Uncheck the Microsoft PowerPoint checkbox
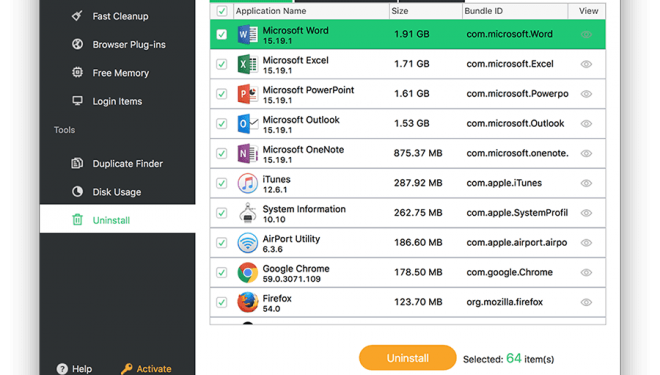660x375 pixels. (222, 94)
